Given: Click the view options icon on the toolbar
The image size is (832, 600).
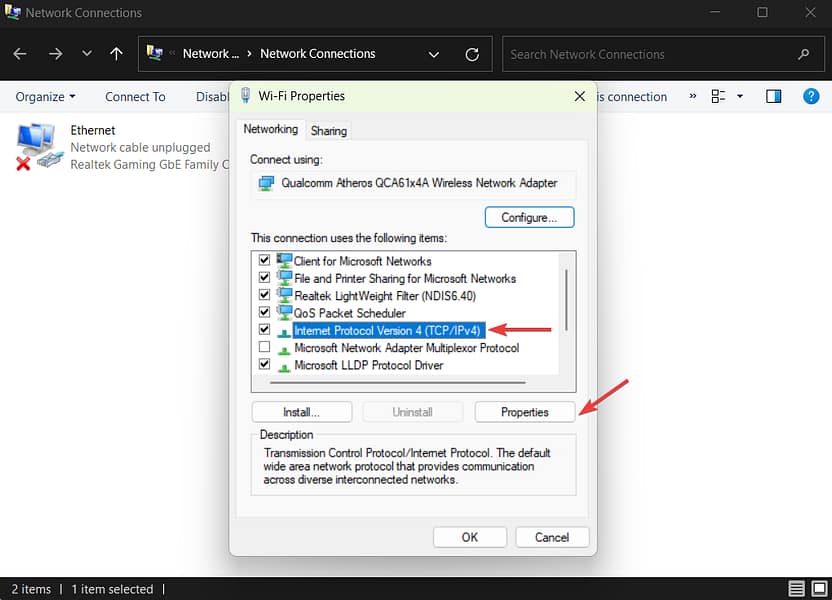Looking at the screenshot, I should (x=718, y=96).
